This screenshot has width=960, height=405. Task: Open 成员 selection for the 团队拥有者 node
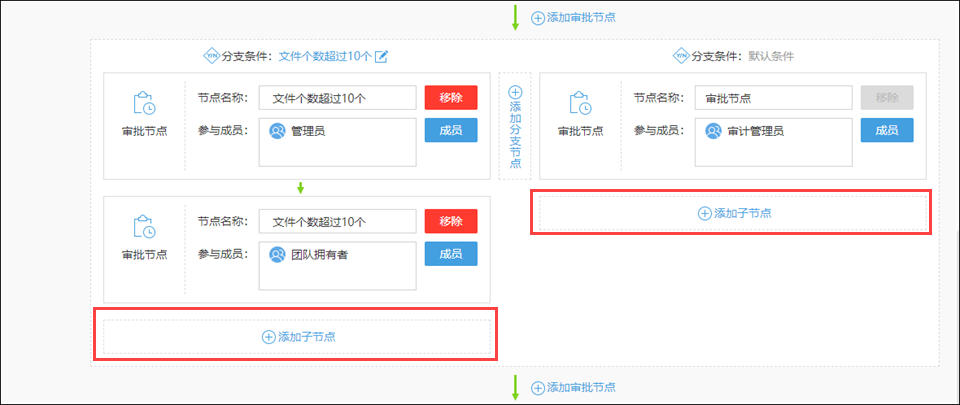point(451,254)
